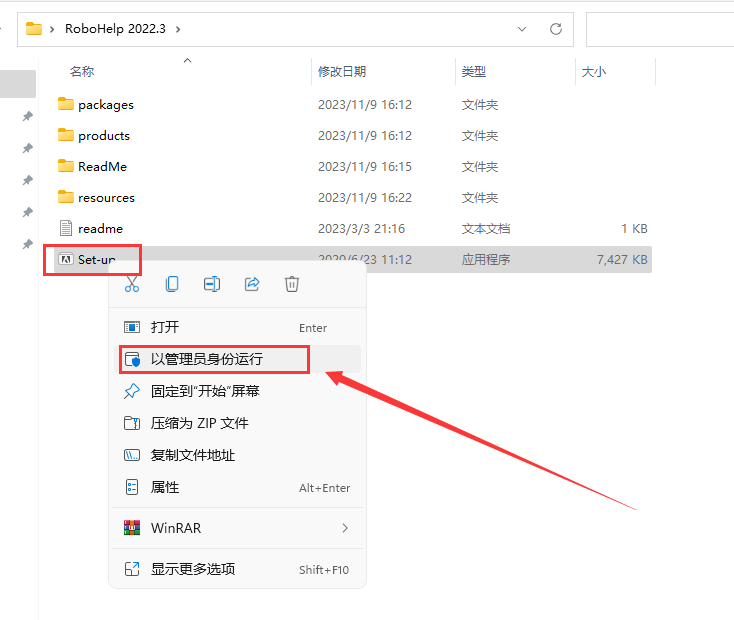Click the Copy icon in context menu
This screenshot has width=734, height=620.
(172, 284)
